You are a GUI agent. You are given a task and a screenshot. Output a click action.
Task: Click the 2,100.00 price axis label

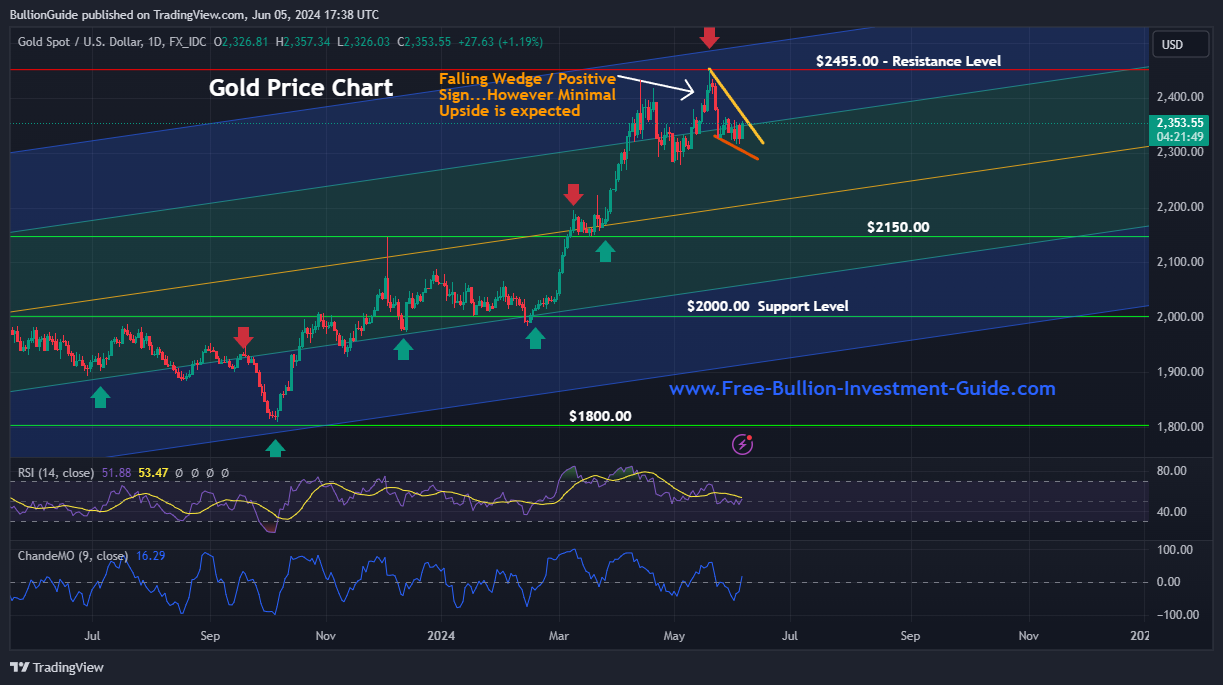1178,262
